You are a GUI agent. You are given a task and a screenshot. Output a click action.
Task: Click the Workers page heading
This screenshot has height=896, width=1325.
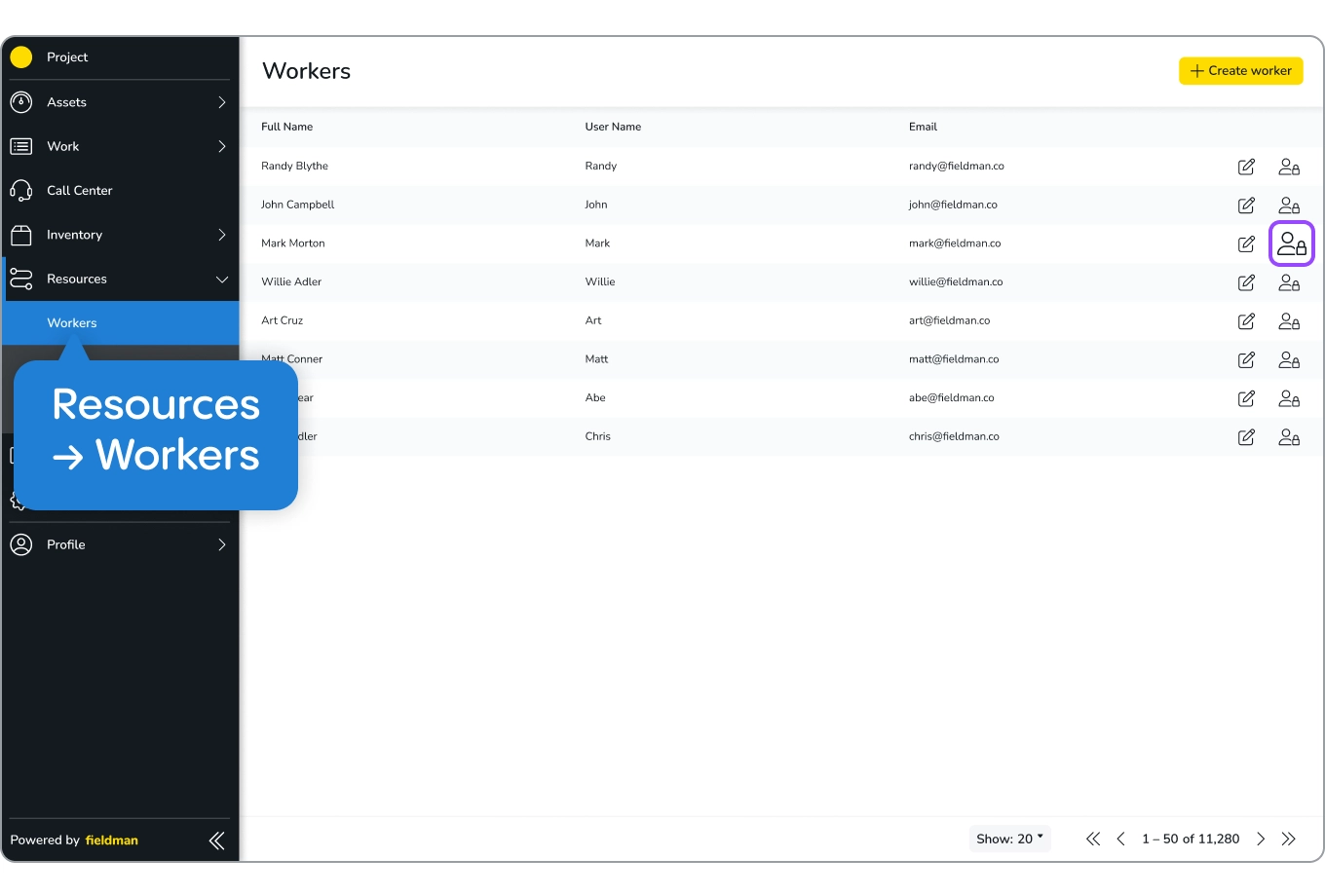coord(306,71)
